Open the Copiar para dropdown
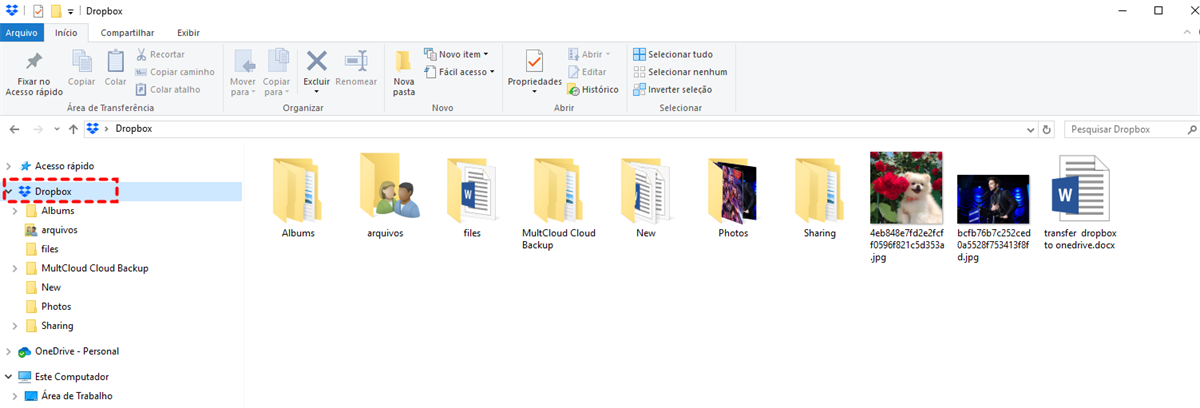Image resolution: width=1200 pixels, height=408 pixels. (x=276, y=72)
